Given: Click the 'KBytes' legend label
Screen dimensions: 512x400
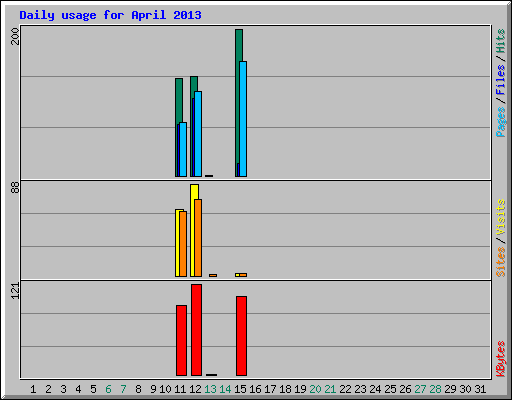Looking at the screenshot, I should 501,359.
